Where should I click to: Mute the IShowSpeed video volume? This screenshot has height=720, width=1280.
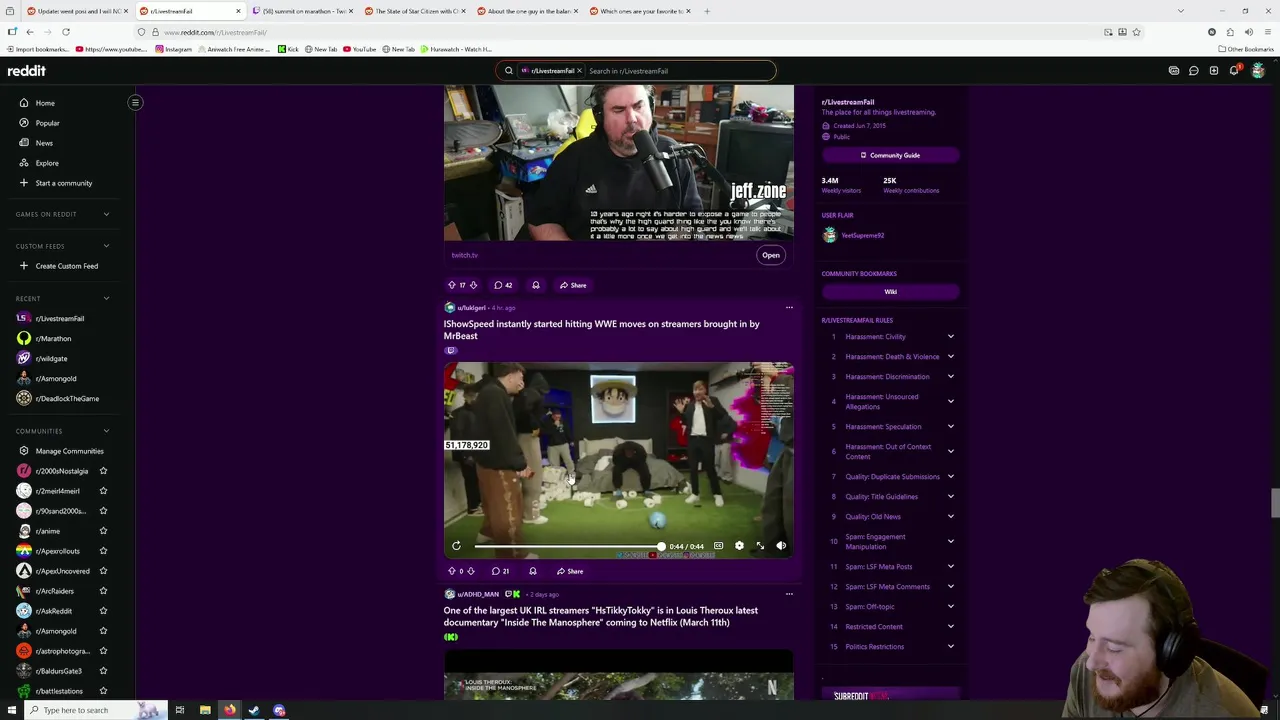click(x=781, y=546)
